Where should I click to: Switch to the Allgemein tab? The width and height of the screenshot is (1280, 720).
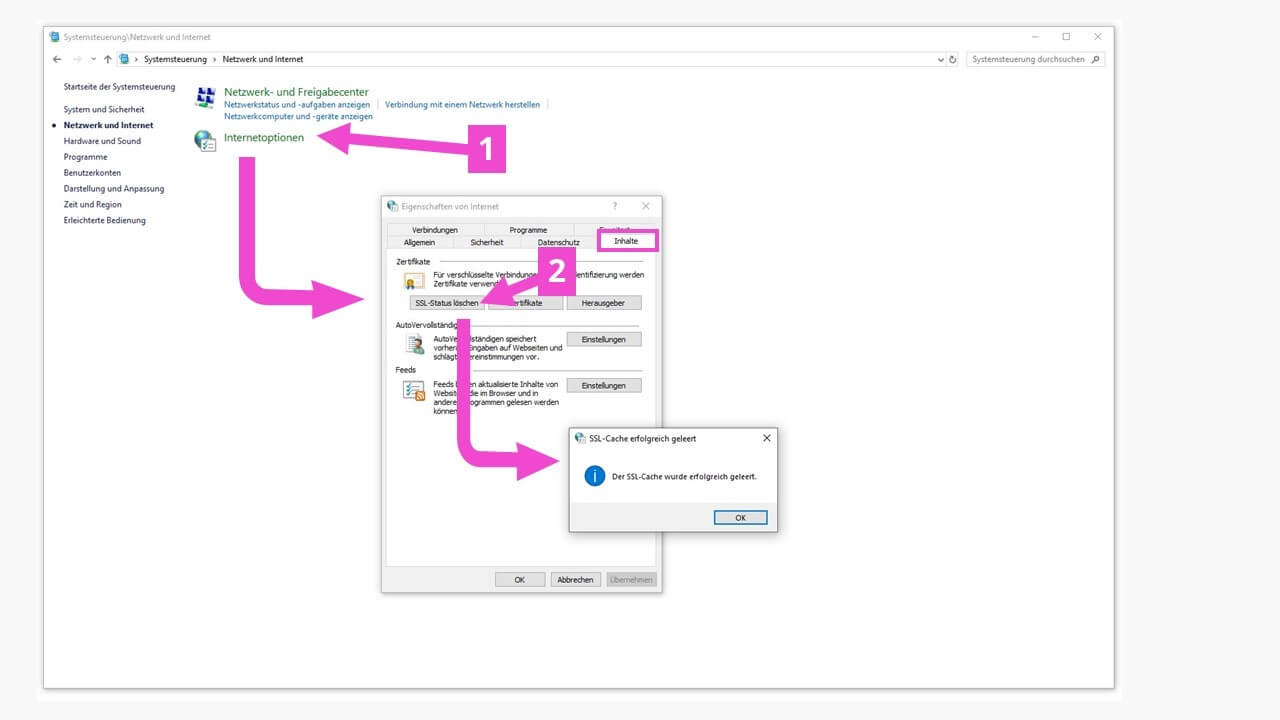click(419, 242)
